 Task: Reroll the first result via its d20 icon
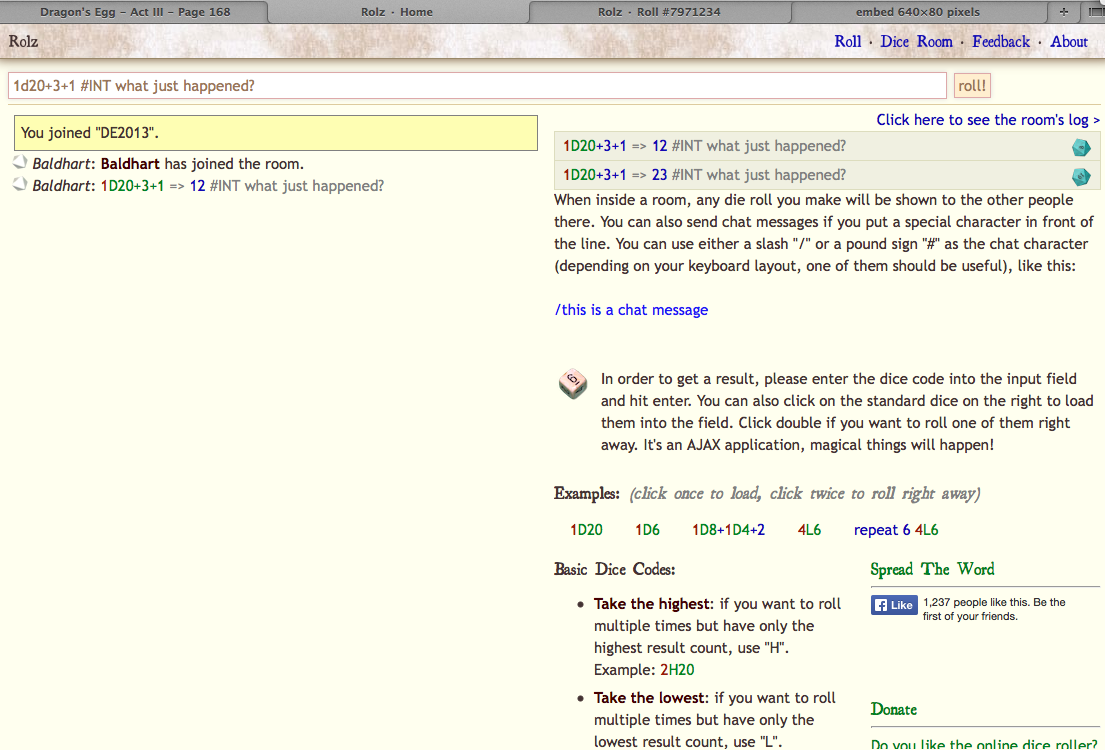pyautogui.click(x=1080, y=147)
